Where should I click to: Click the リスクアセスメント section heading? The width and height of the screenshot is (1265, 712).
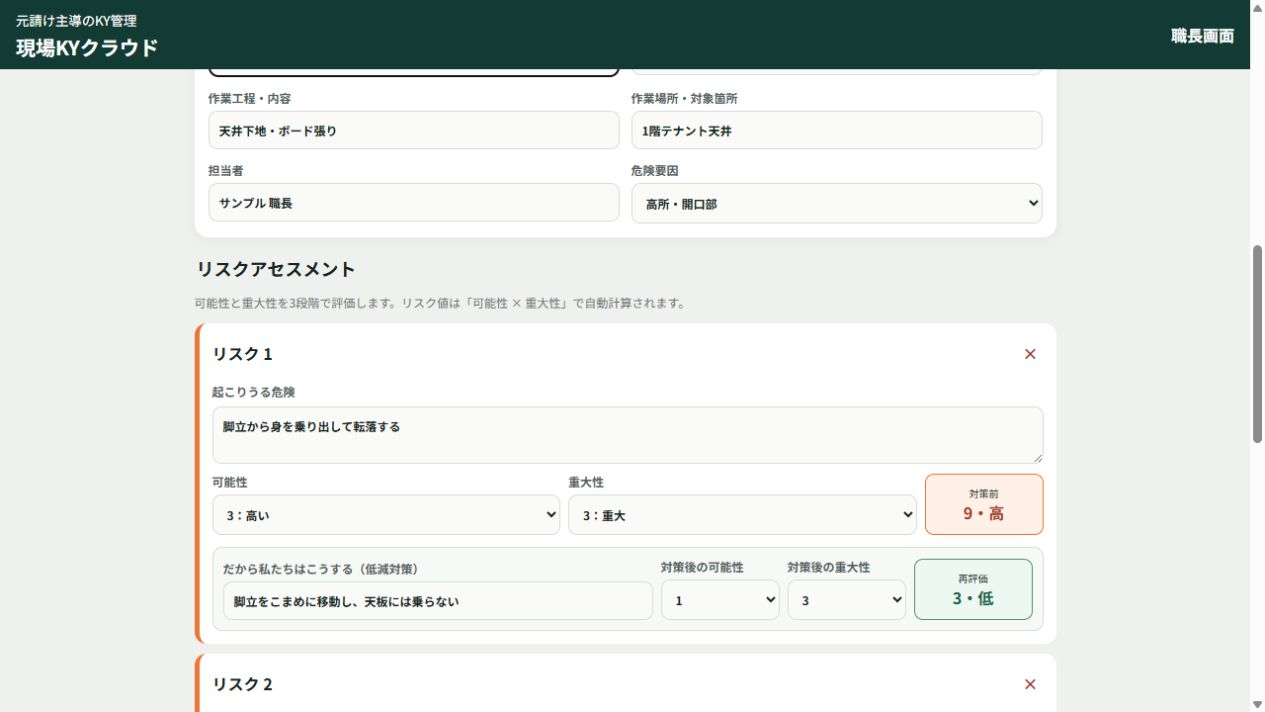pos(276,269)
